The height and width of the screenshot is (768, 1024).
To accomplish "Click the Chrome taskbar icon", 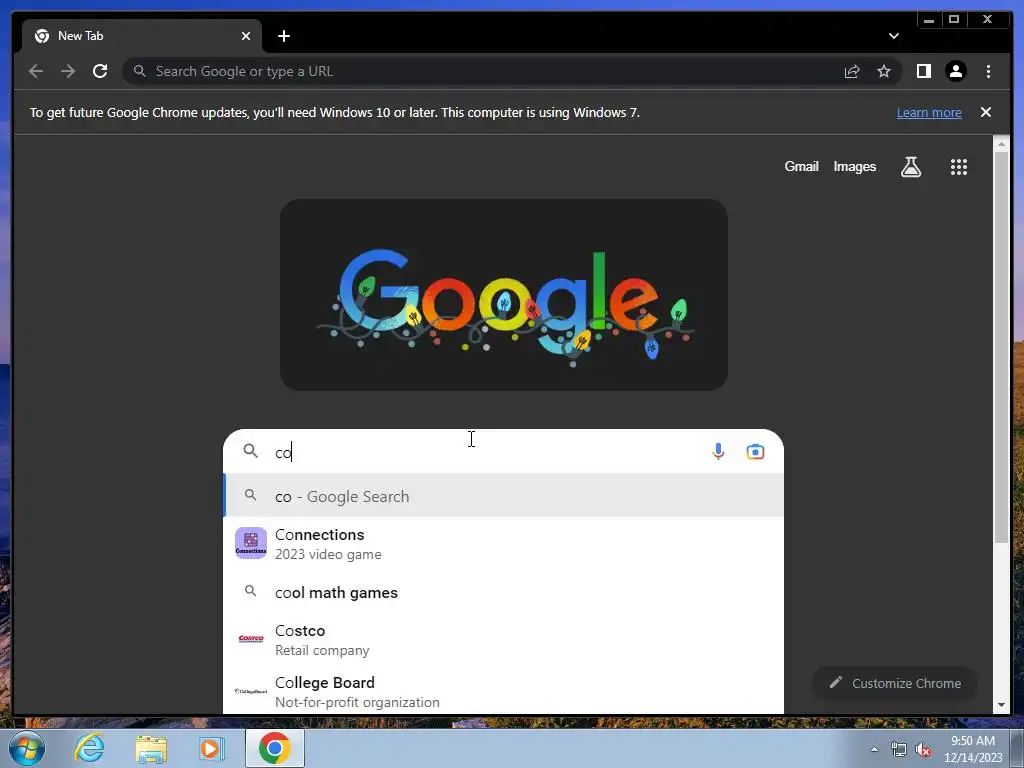I will click(x=274, y=748).
